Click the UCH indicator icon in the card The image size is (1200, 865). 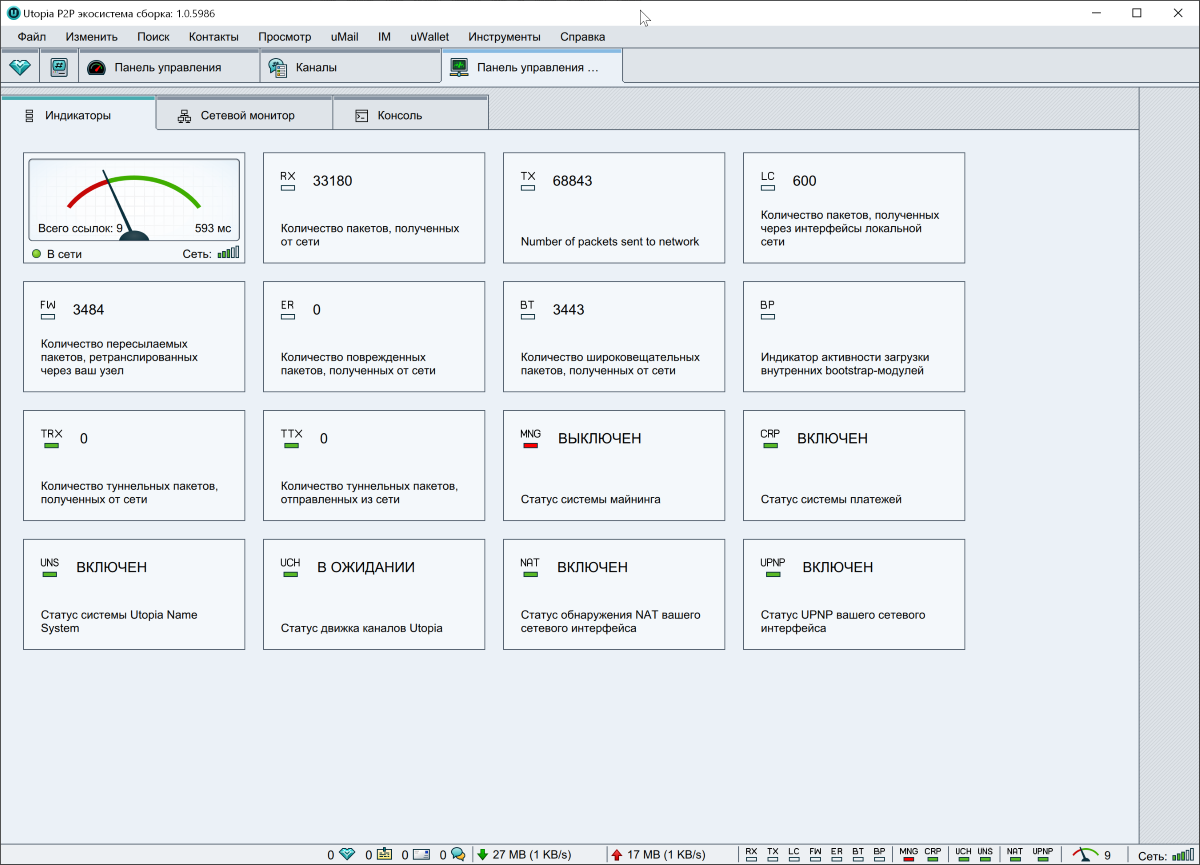[290, 568]
